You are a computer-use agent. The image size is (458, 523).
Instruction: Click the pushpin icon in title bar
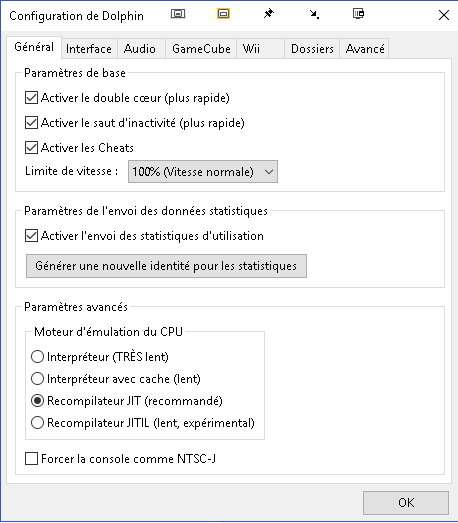(x=269, y=14)
